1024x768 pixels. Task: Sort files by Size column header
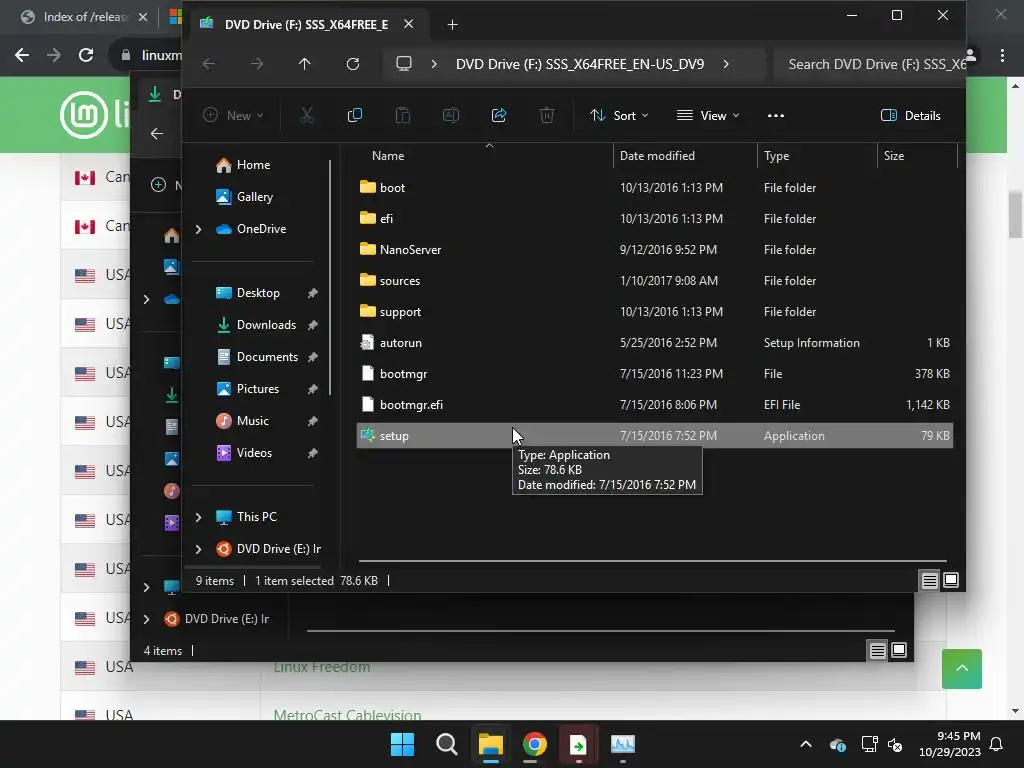[893, 155]
